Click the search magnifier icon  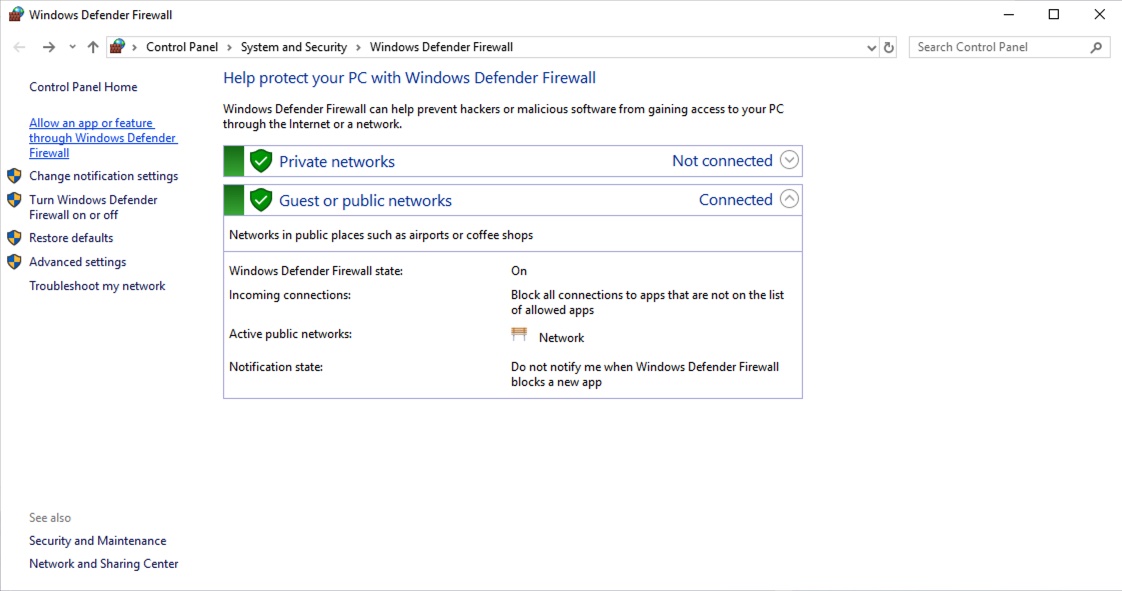tap(1096, 46)
